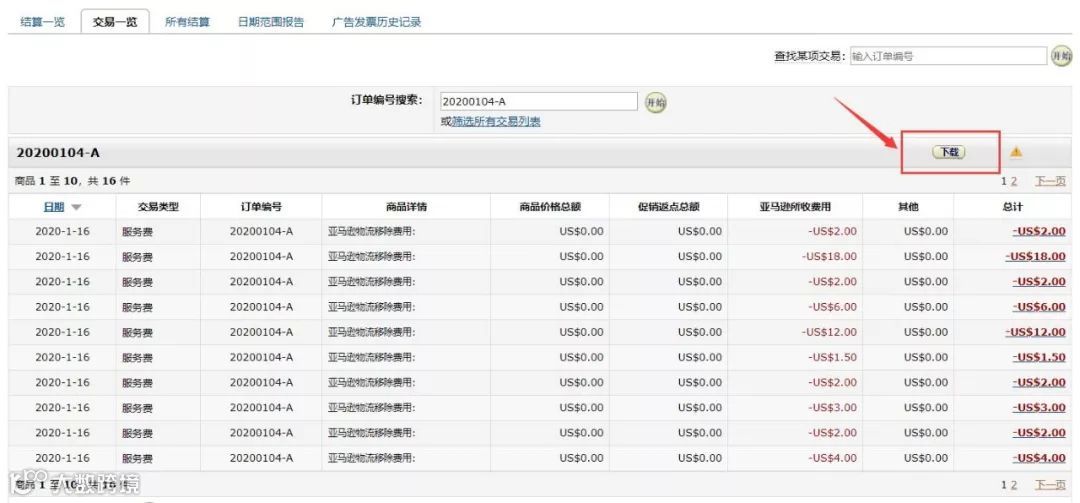The height and width of the screenshot is (503, 1080).
Task: Click the 商品价格总额 column header
Action: [550, 207]
